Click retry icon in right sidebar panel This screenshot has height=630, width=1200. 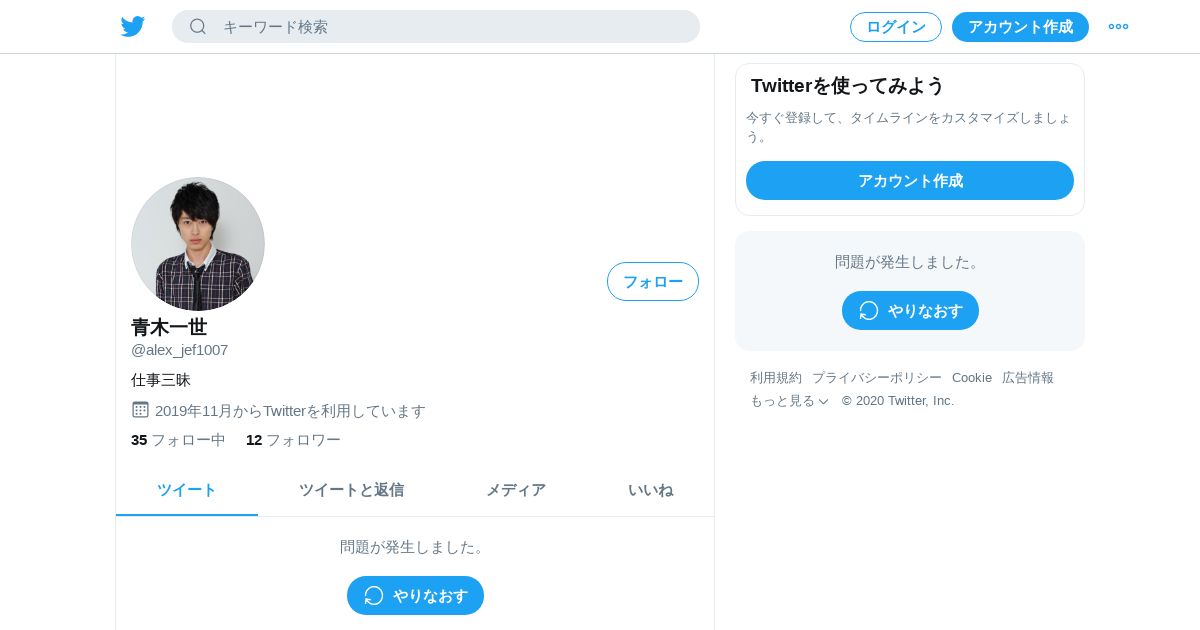869,311
